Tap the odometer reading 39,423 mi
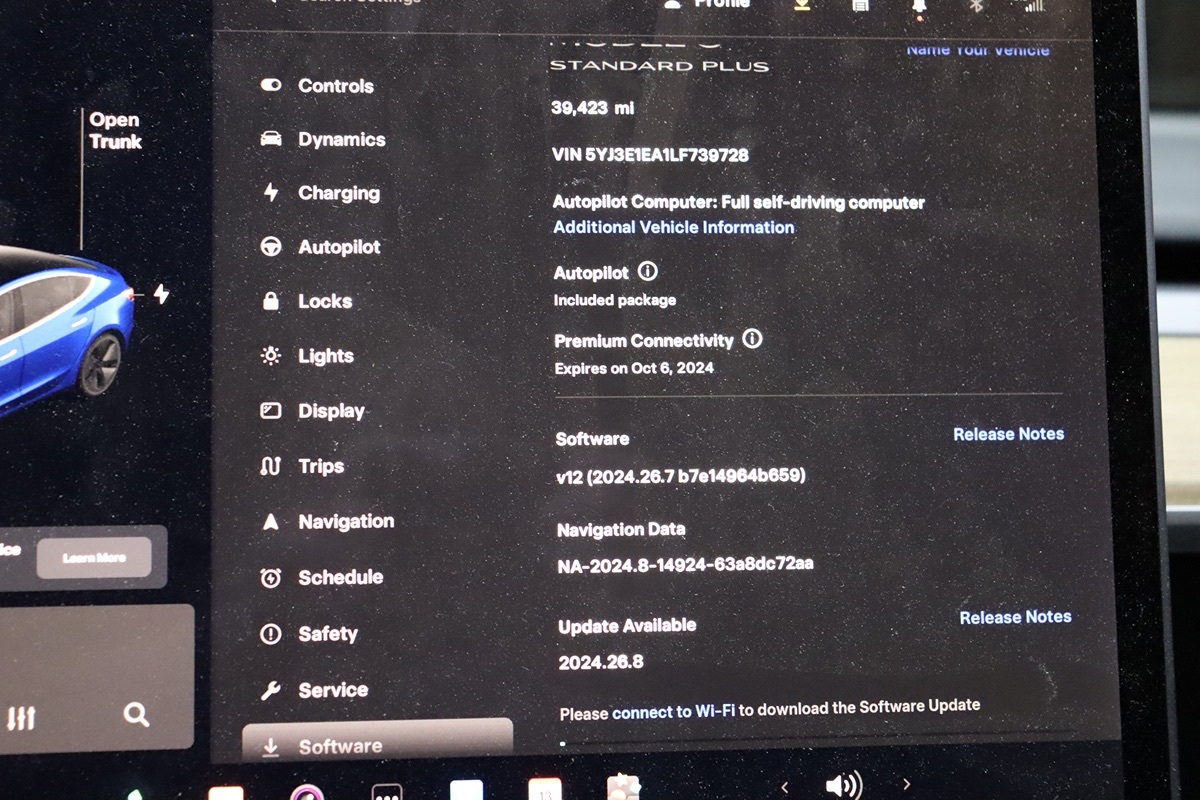The width and height of the screenshot is (1200, 800). point(592,107)
